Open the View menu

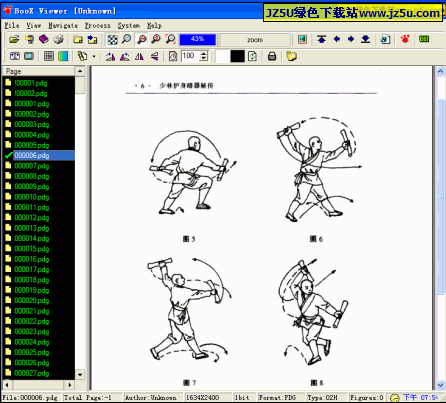(x=33, y=25)
